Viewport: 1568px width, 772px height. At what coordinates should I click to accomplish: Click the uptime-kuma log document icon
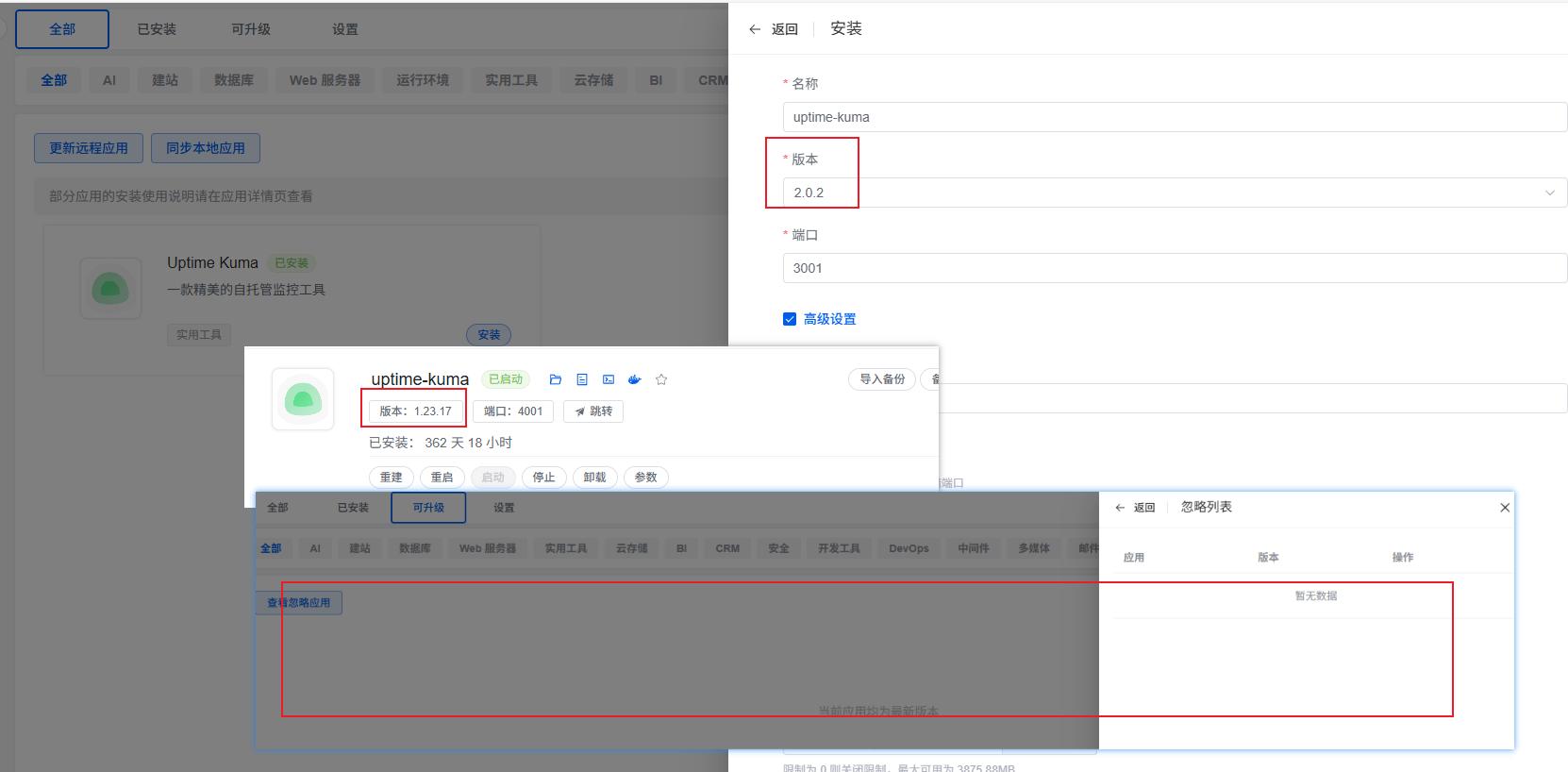[x=582, y=379]
